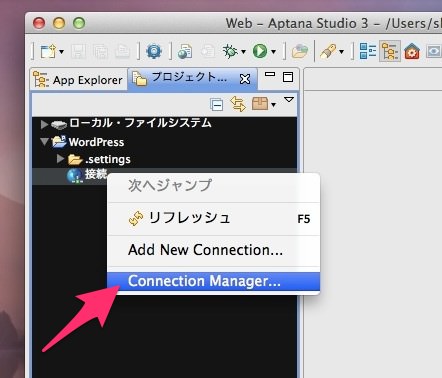Minimize the explorer view panel
This screenshot has width=442, height=378.
(x=270, y=75)
